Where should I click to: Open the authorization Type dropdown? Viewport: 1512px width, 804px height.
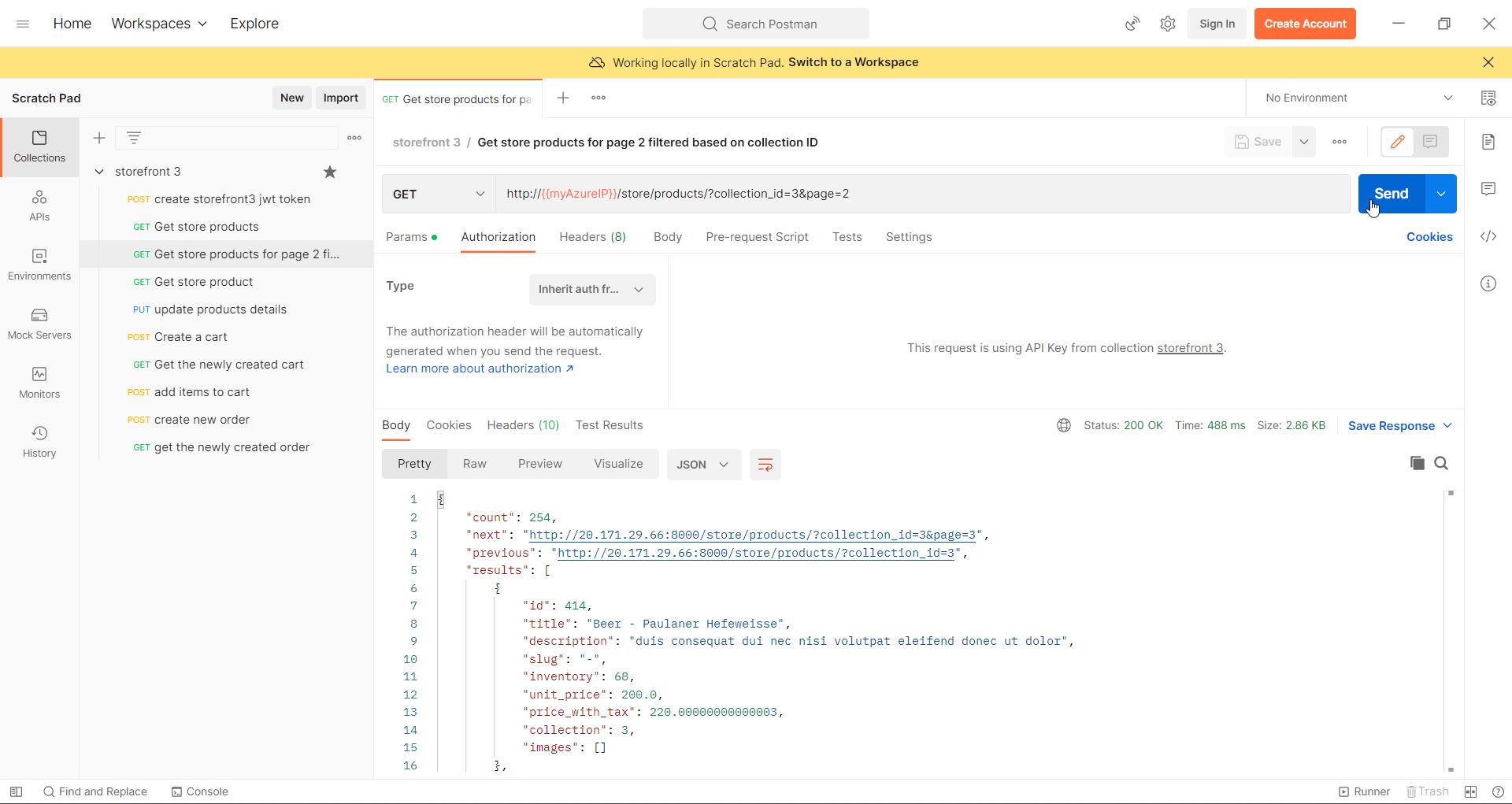pyautogui.click(x=592, y=289)
